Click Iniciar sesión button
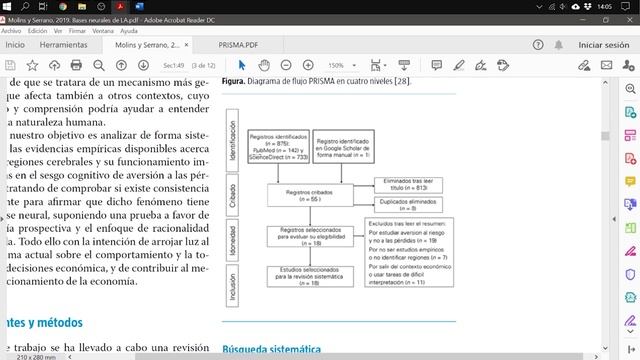Image resolution: width=640 pixels, height=360 pixels. click(x=604, y=45)
